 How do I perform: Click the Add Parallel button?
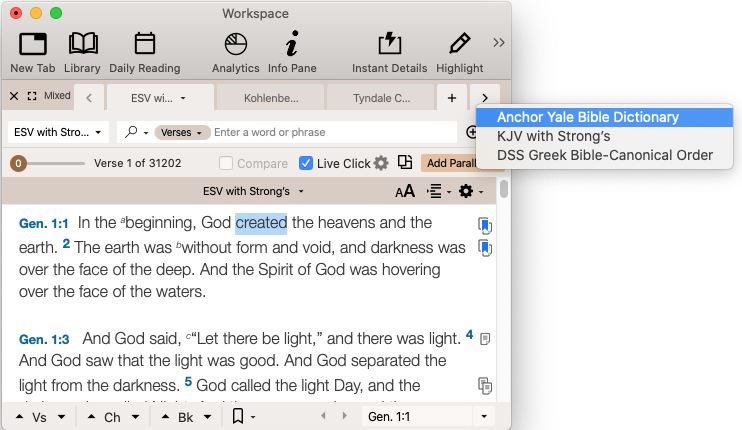tap(450, 163)
